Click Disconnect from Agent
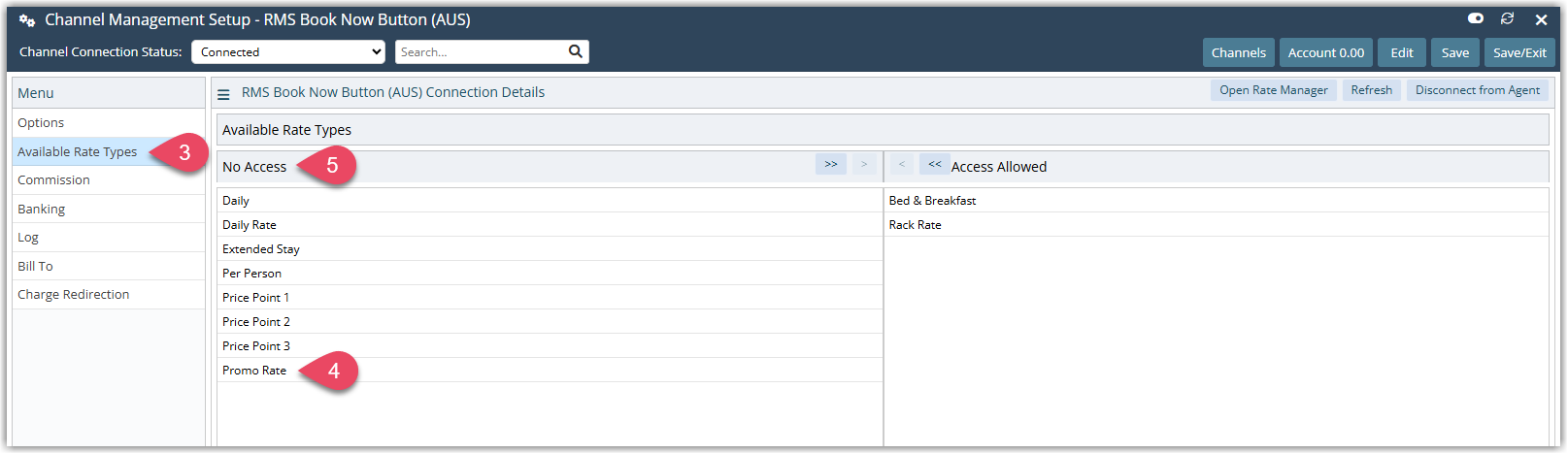Screen dimensions: 1568x454 [x=1477, y=90]
